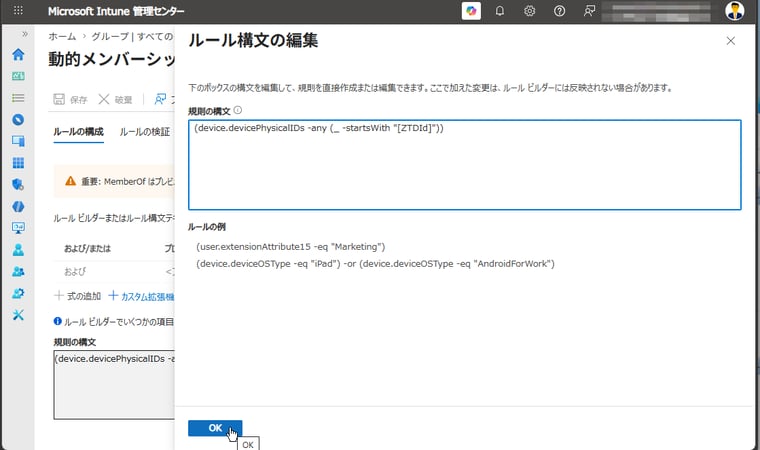
Task: Open Users icon in sidebar
Action: coord(18,250)
